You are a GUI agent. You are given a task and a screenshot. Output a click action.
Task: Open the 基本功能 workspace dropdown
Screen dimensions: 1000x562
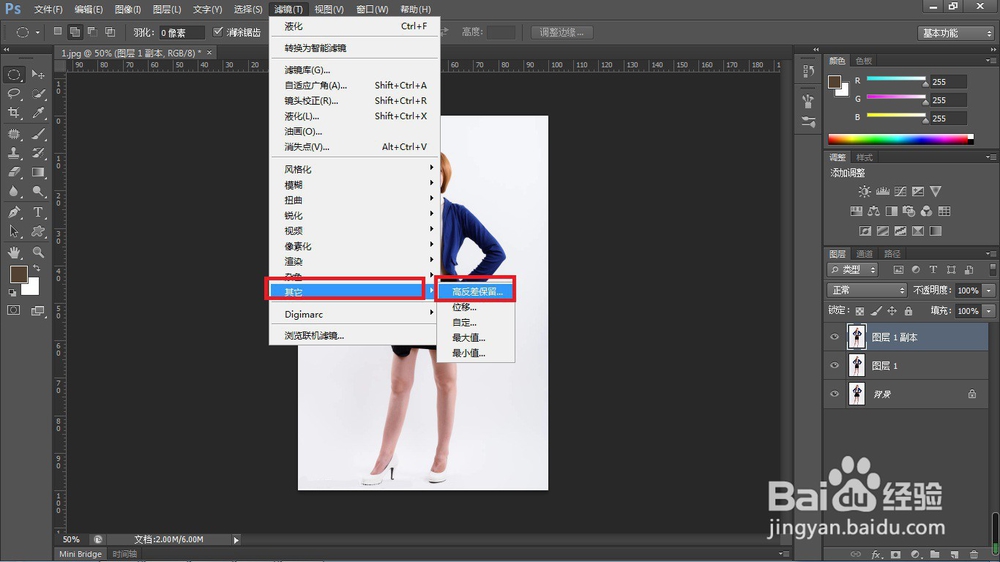[956, 33]
